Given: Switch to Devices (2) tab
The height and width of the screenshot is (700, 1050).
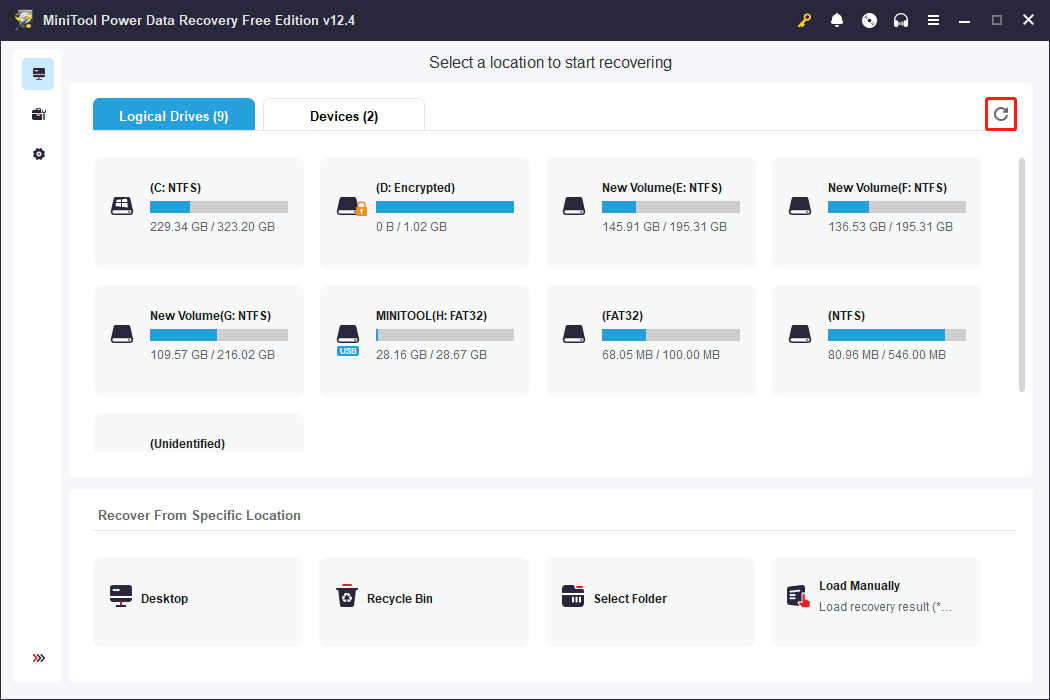Looking at the screenshot, I should 344,115.
